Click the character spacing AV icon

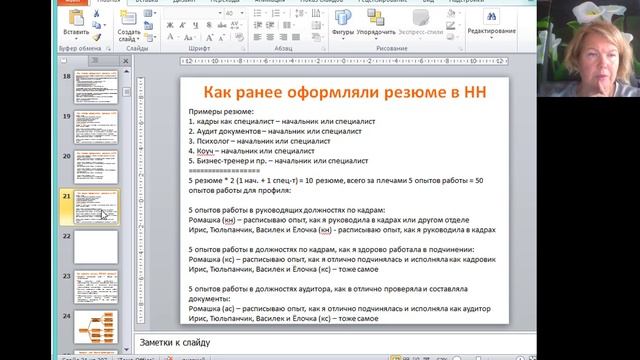[x=235, y=25]
